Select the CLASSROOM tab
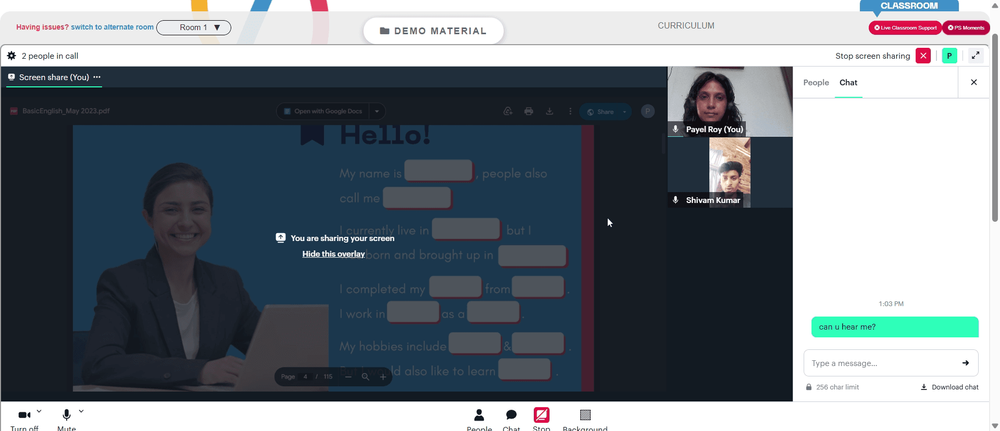The image size is (1000, 431). coord(909,6)
